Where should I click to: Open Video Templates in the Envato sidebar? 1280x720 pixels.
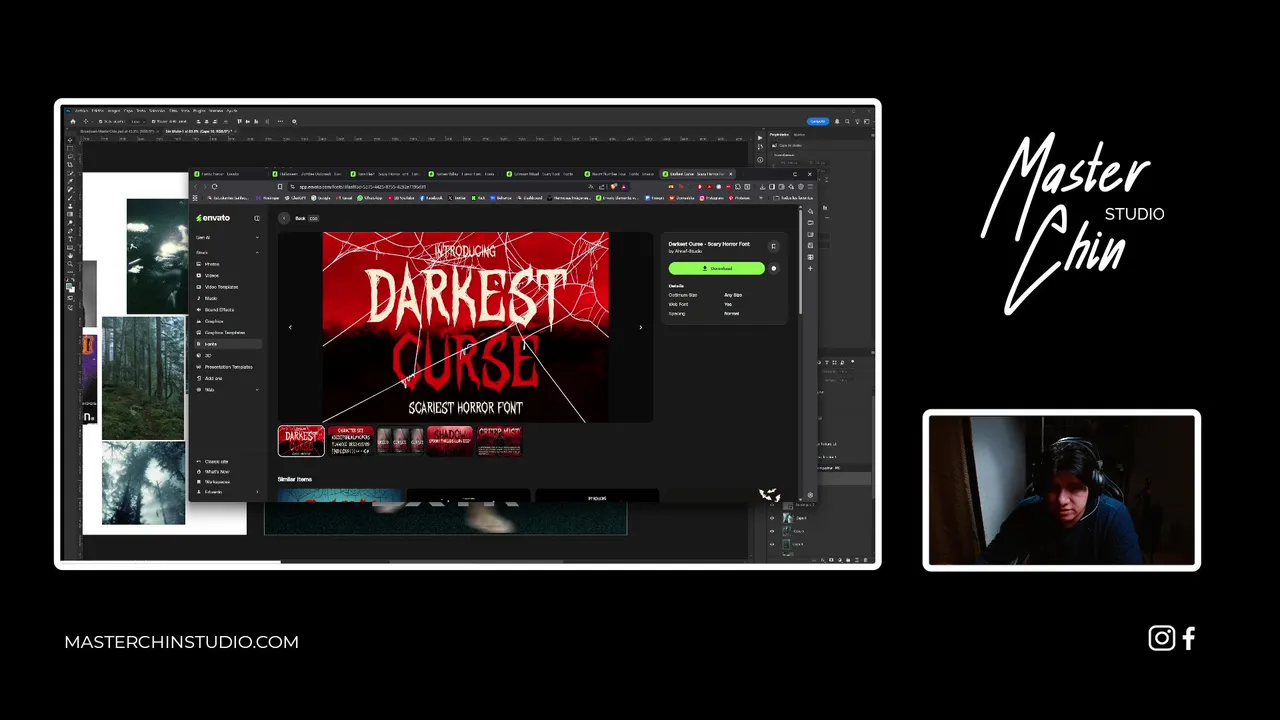click(228, 287)
